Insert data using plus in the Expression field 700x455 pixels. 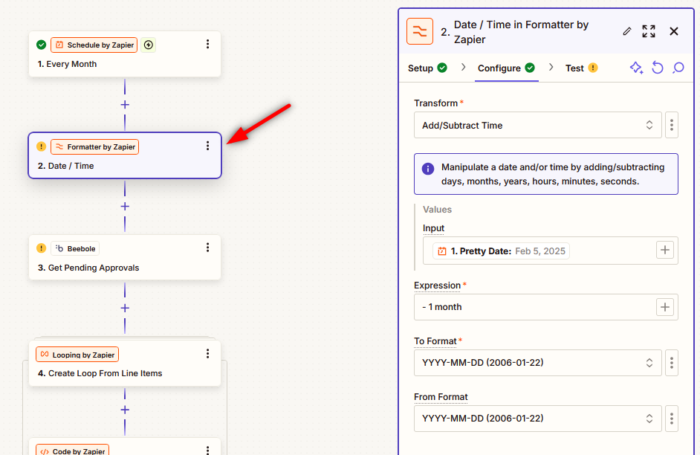click(665, 307)
